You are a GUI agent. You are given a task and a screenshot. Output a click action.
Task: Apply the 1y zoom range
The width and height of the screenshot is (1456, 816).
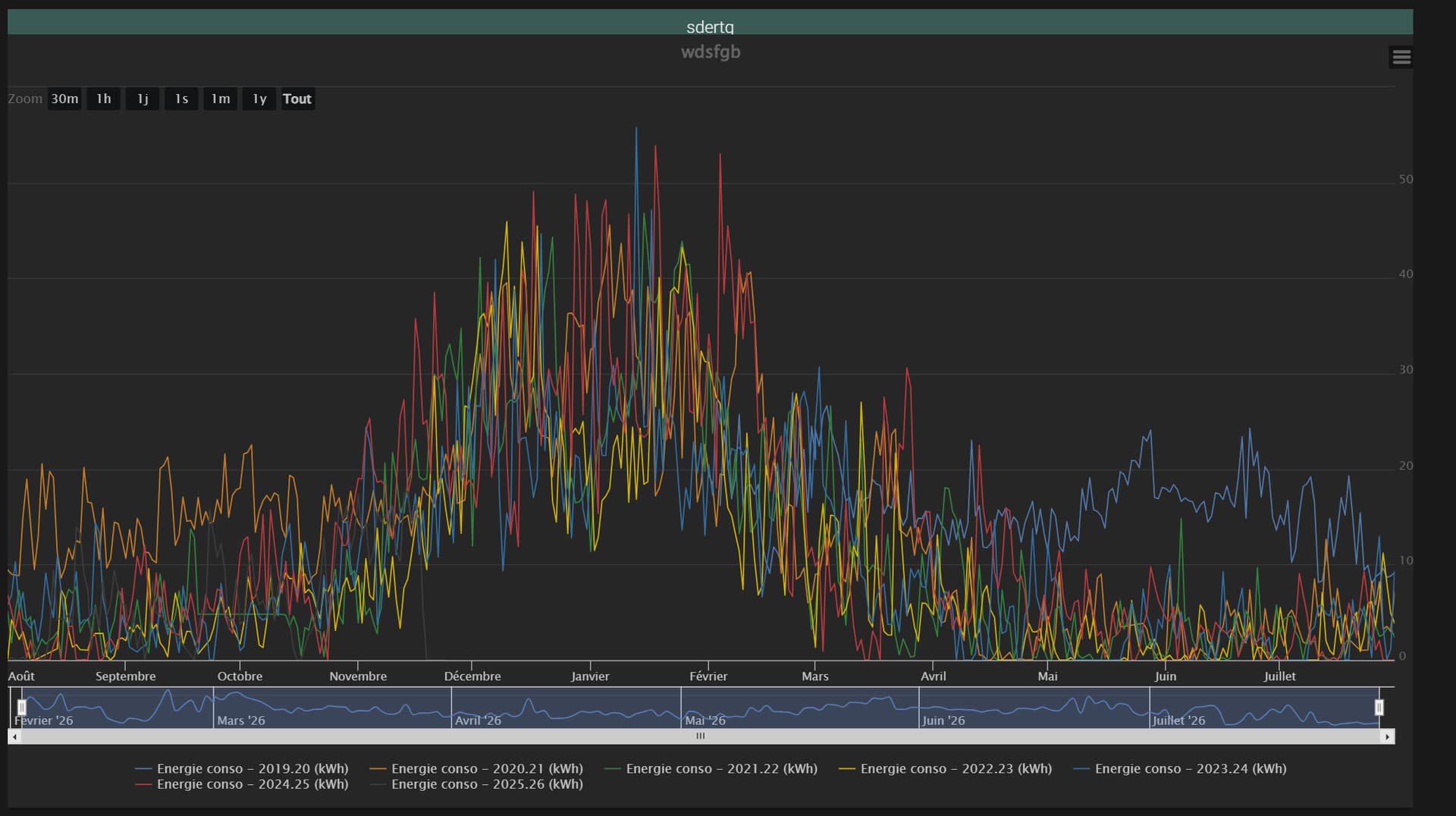pos(259,99)
